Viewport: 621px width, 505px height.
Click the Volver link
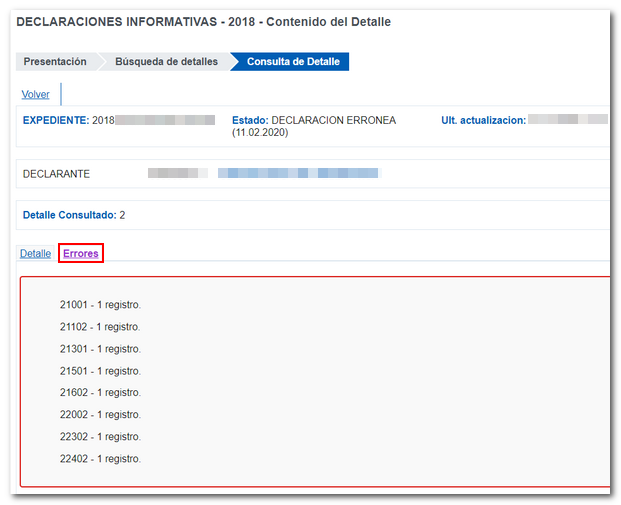click(x=36, y=95)
